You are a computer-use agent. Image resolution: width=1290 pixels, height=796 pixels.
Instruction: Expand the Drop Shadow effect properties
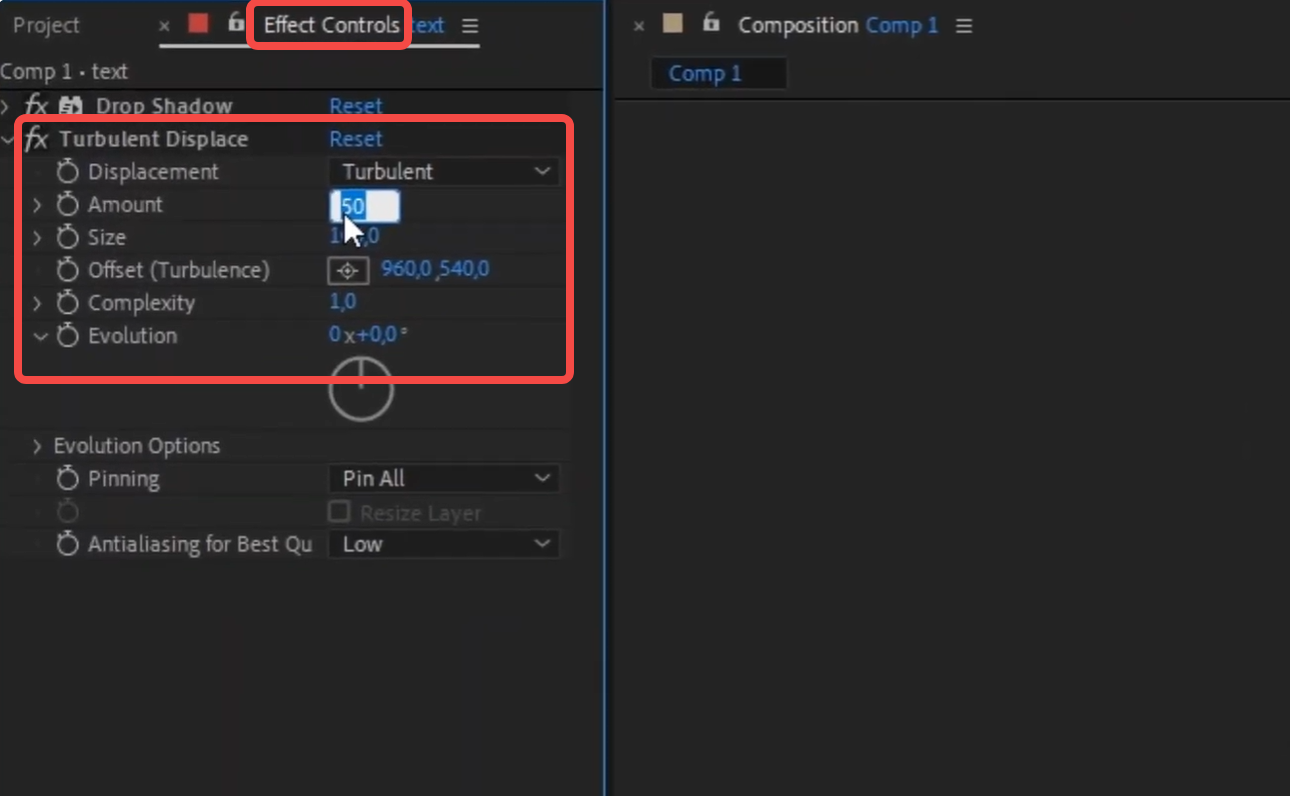pos(6,105)
